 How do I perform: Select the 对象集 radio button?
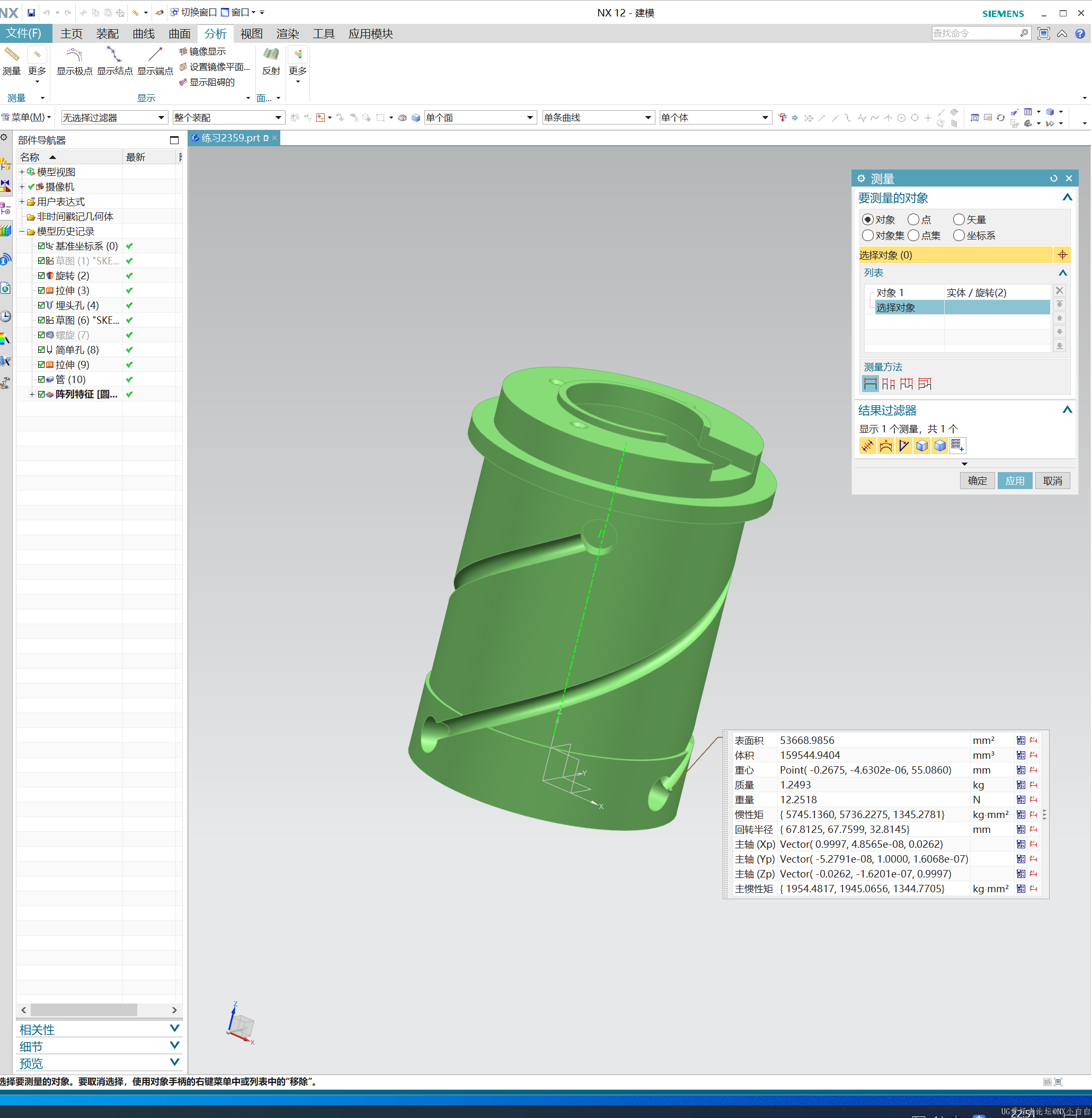(x=868, y=236)
